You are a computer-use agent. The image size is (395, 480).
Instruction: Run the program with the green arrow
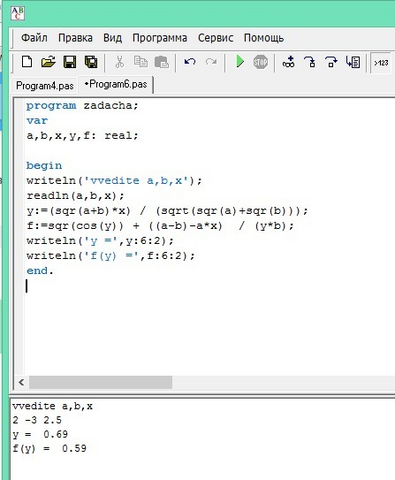[x=240, y=62]
